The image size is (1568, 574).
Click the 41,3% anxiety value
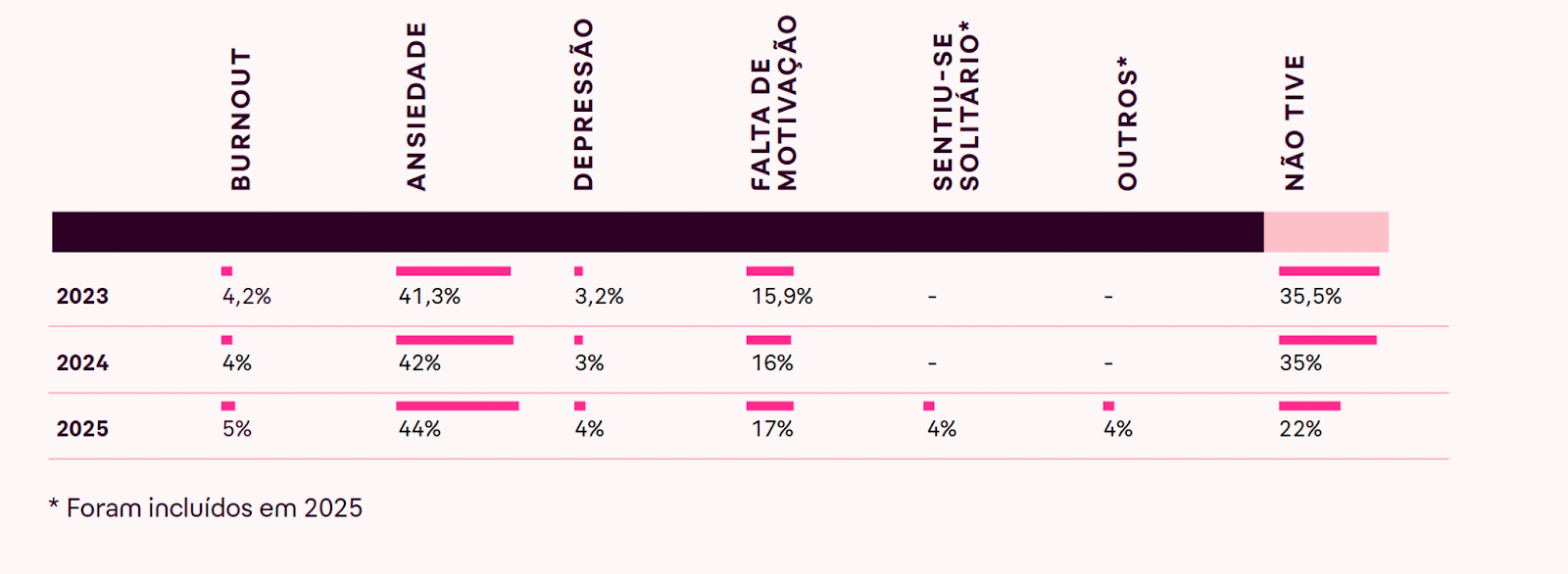coord(429,297)
